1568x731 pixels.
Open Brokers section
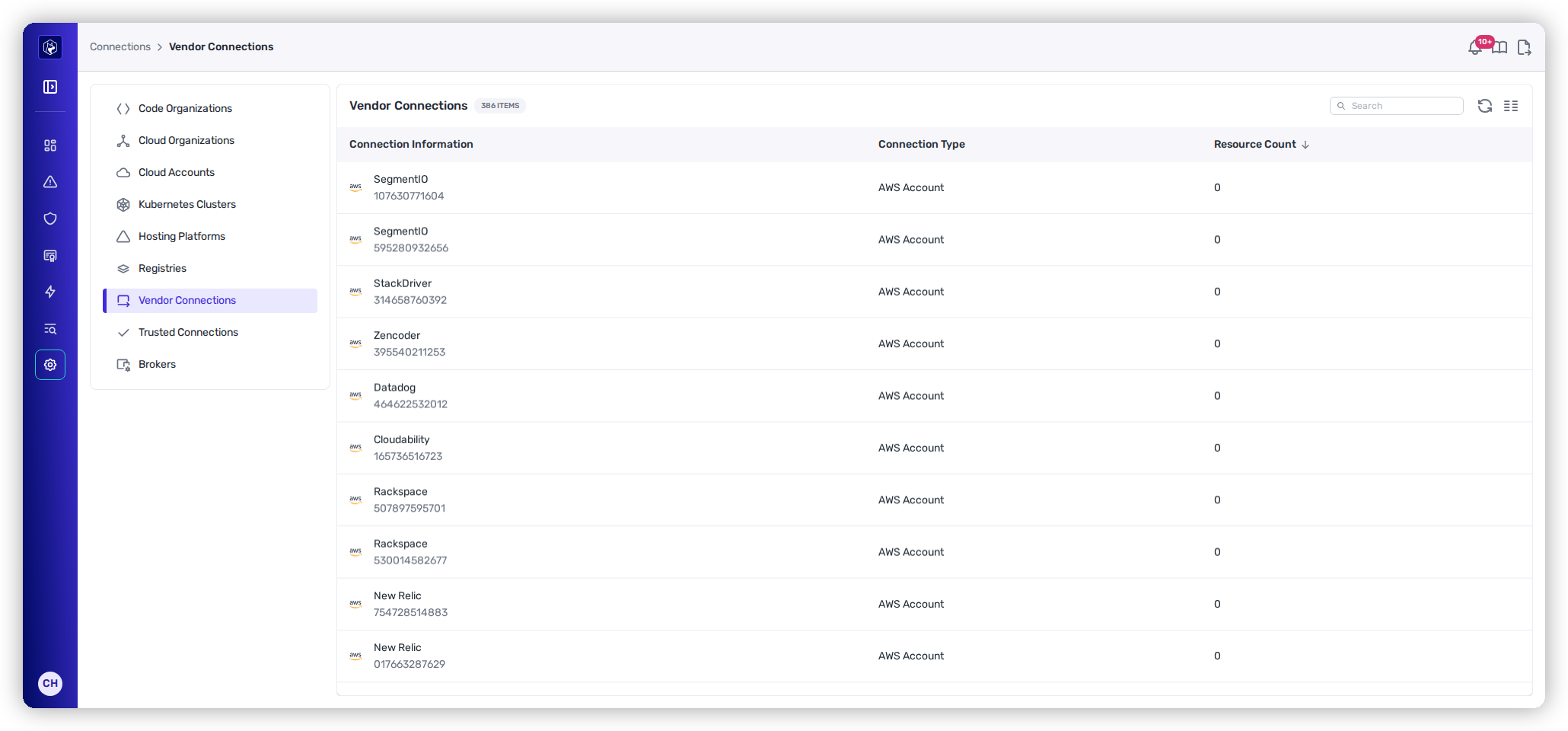pos(210,365)
